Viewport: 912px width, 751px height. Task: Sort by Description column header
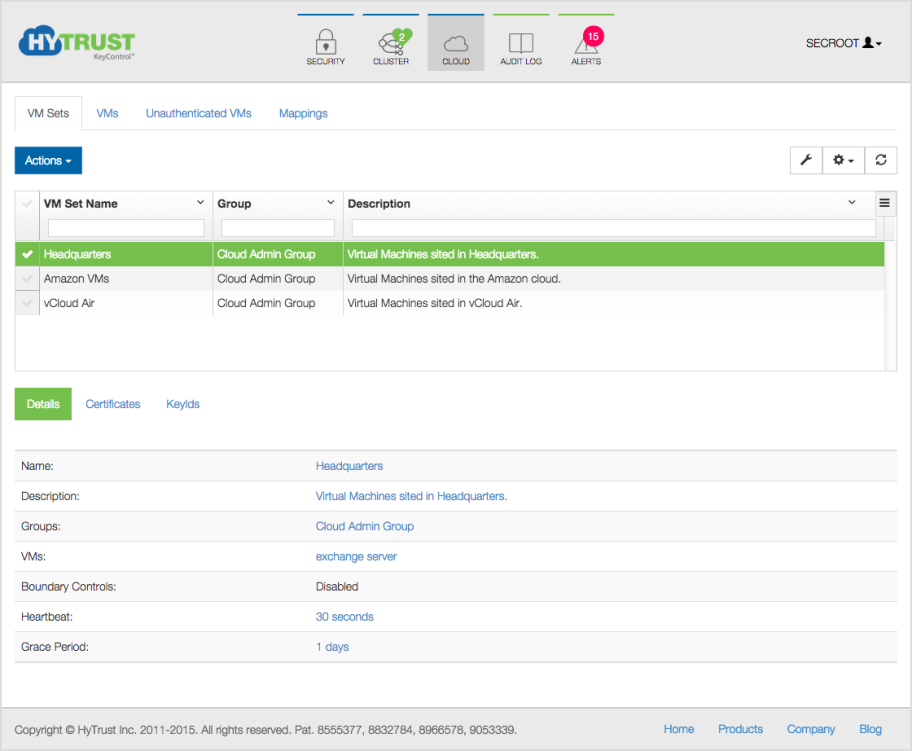pos(379,204)
